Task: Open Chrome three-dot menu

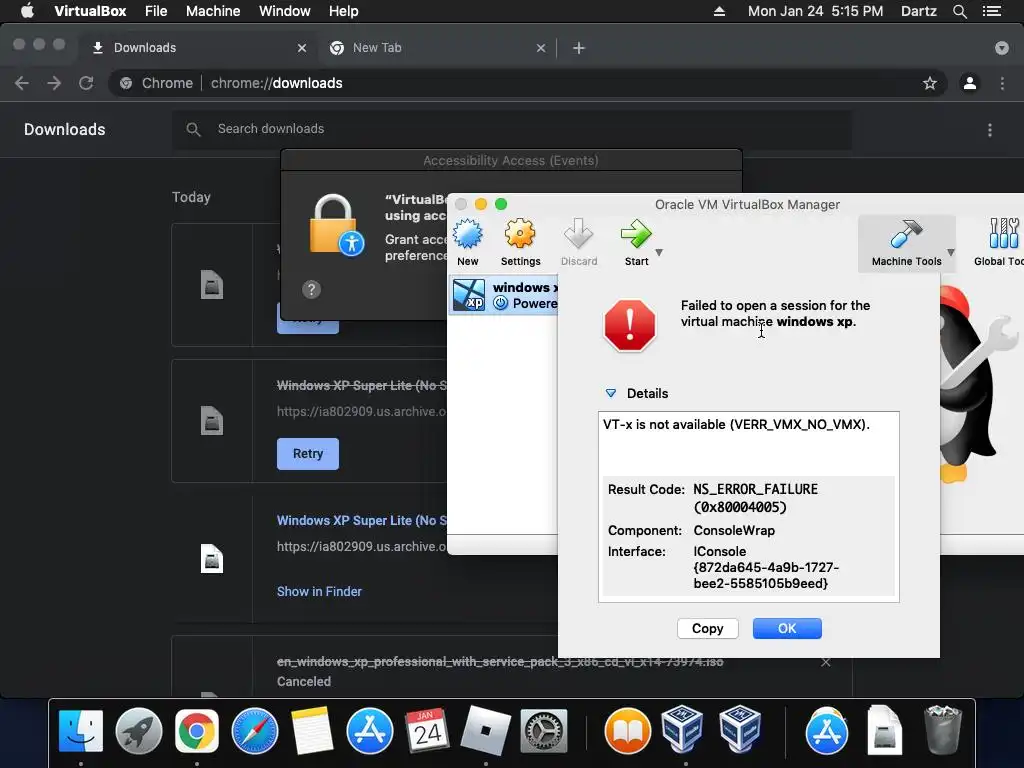Action: [1002, 83]
